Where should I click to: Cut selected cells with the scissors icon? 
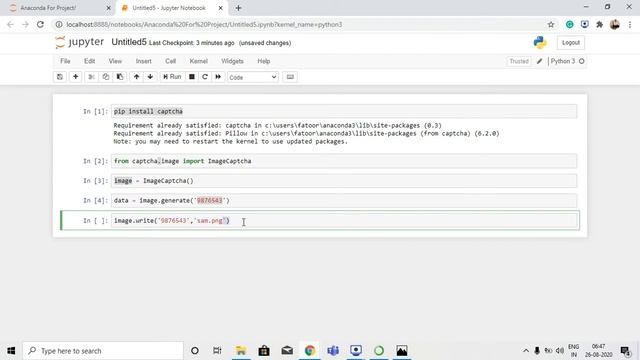click(x=91, y=77)
